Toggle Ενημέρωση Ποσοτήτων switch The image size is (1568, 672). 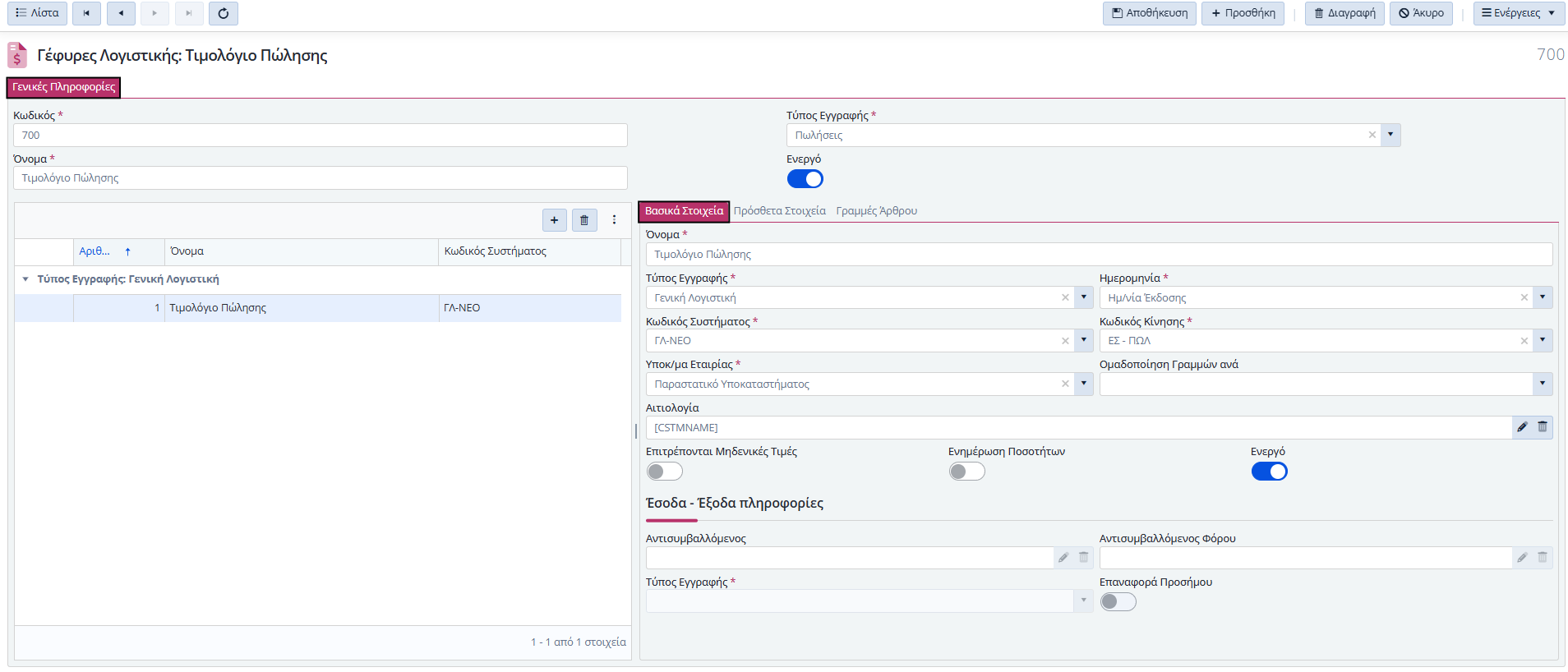tap(966, 472)
